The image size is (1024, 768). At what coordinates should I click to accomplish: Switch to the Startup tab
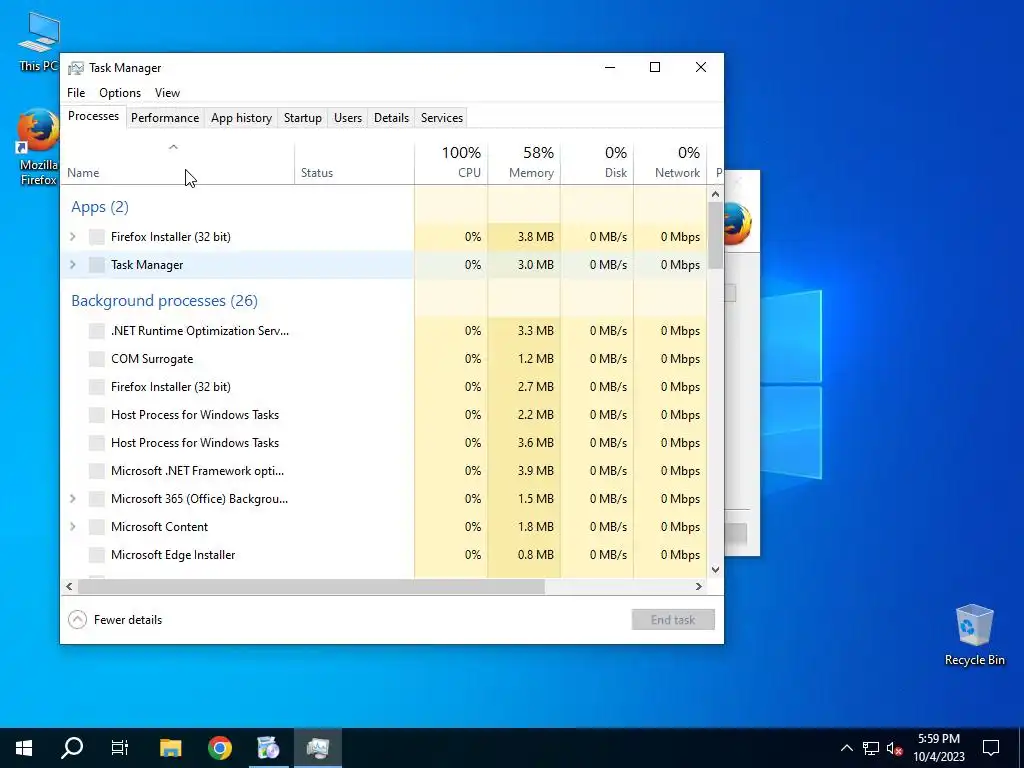pyautogui.click(x=302, y=118)
